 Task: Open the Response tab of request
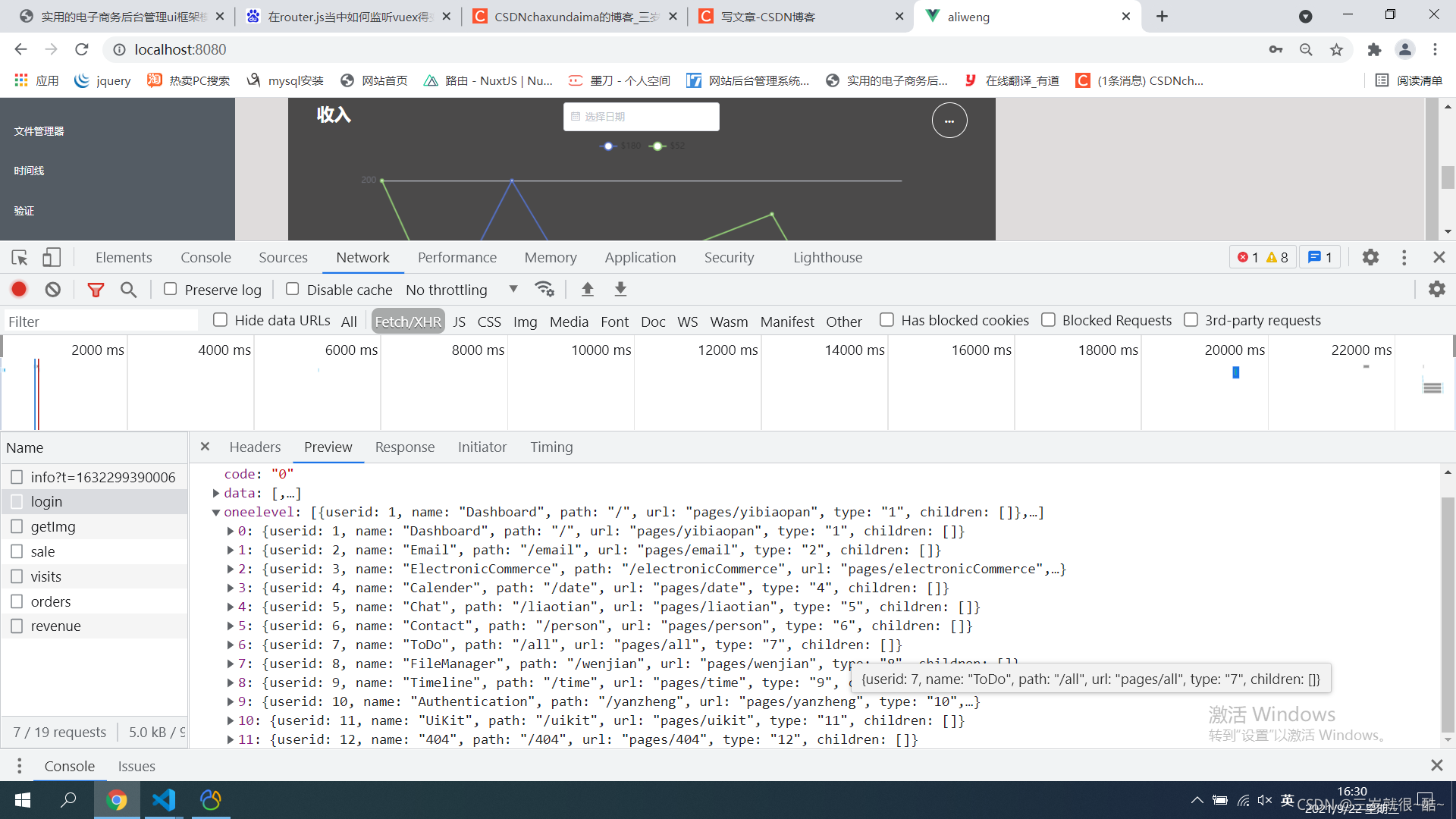click(x=405, y=447)
